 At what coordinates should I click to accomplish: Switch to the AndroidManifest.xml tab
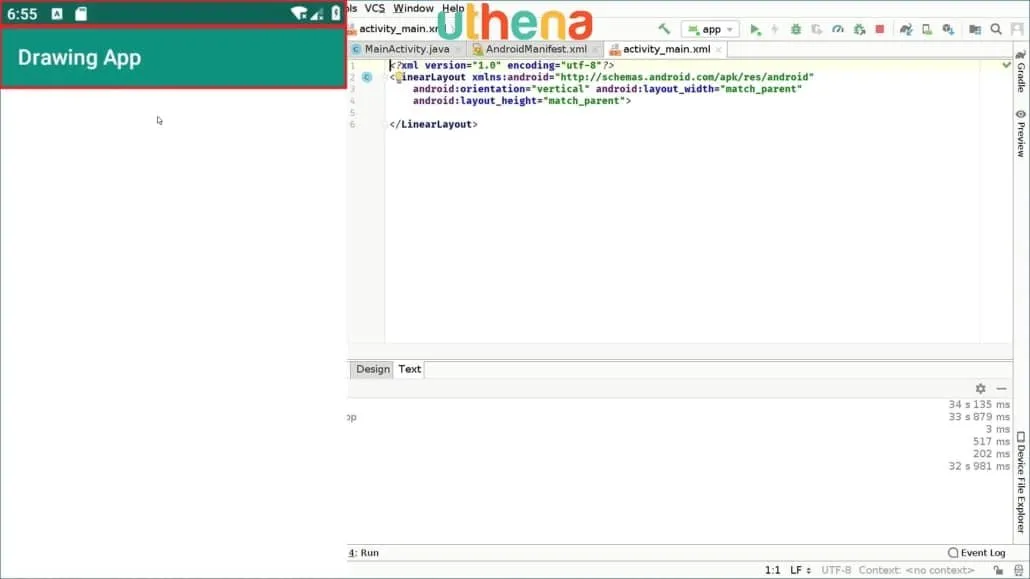[x=535, y=49]
